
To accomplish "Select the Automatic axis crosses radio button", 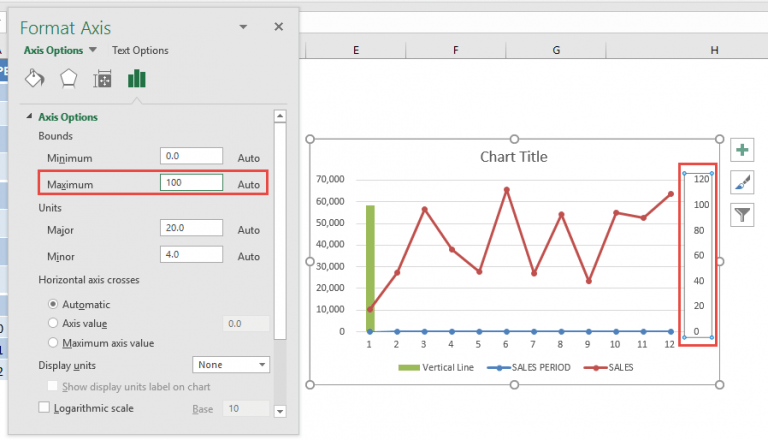I will click(x=53, y=304).
